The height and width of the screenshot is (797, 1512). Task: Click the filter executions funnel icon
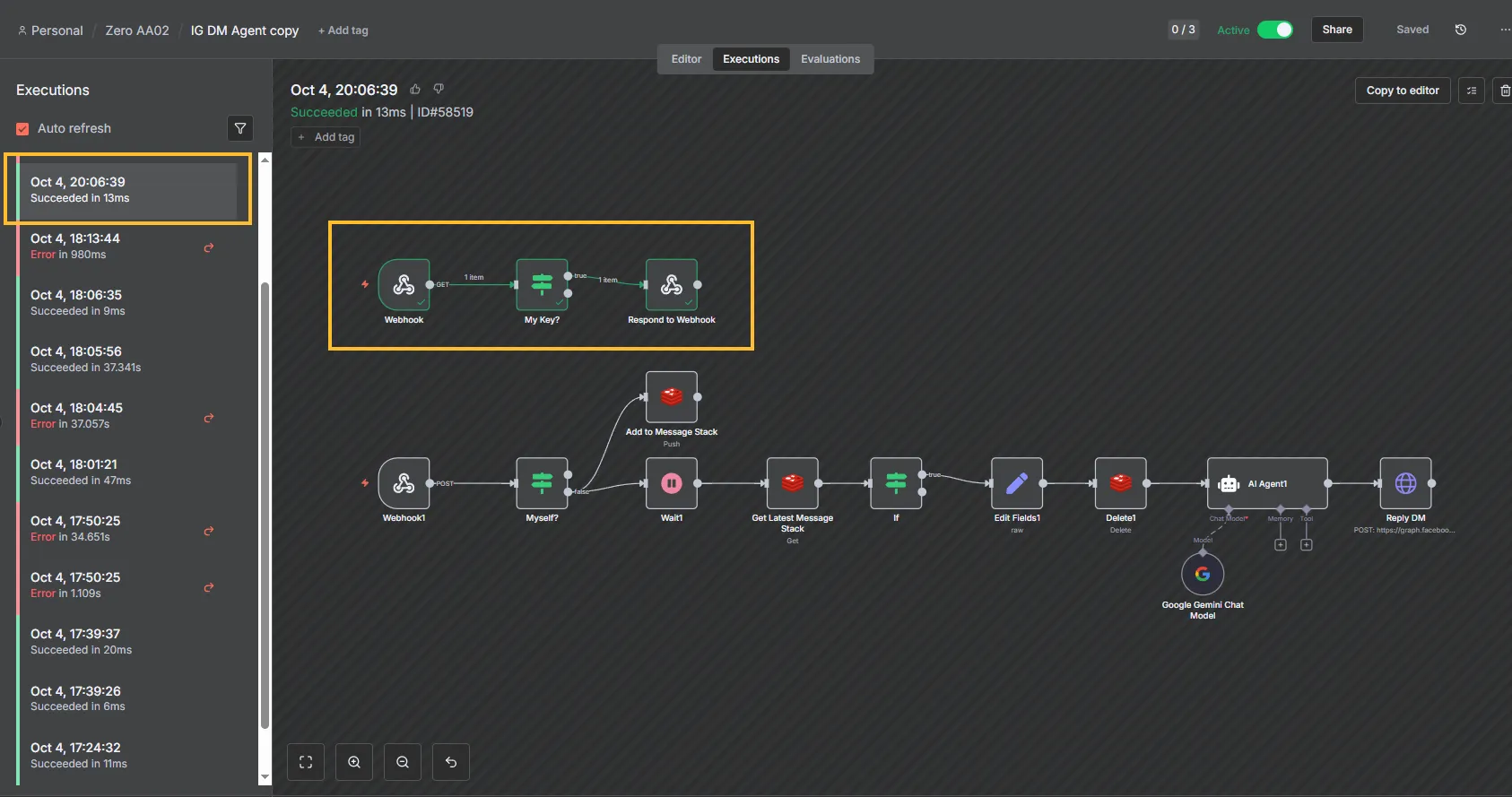(239, 129)
